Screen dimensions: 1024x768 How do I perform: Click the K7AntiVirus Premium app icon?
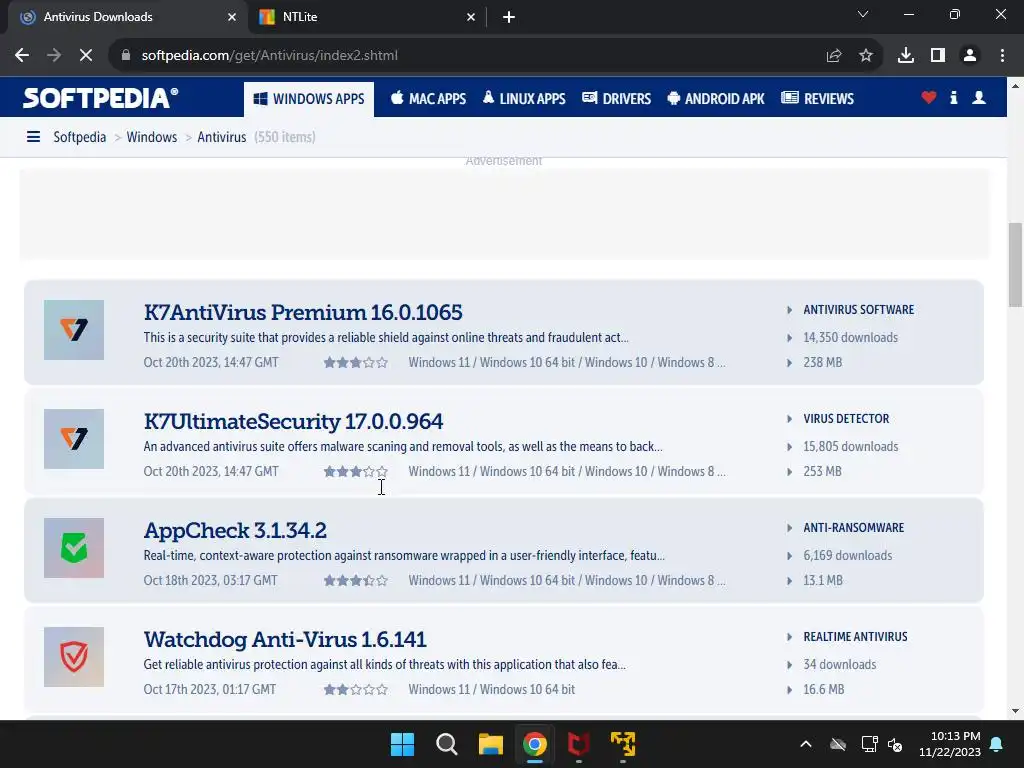pos(74,330)
